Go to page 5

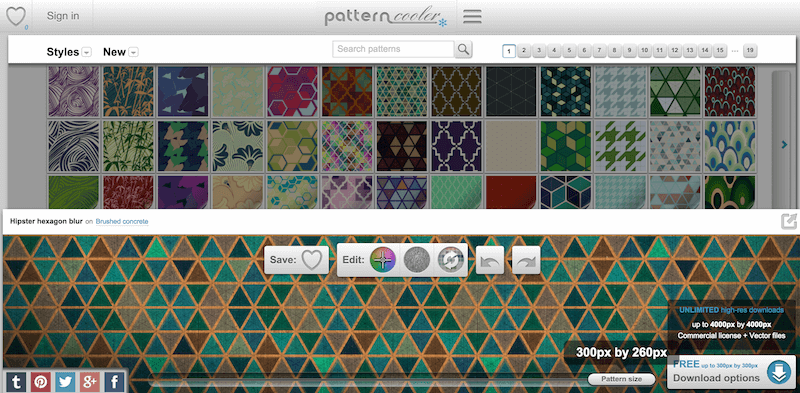coord(569,51)
